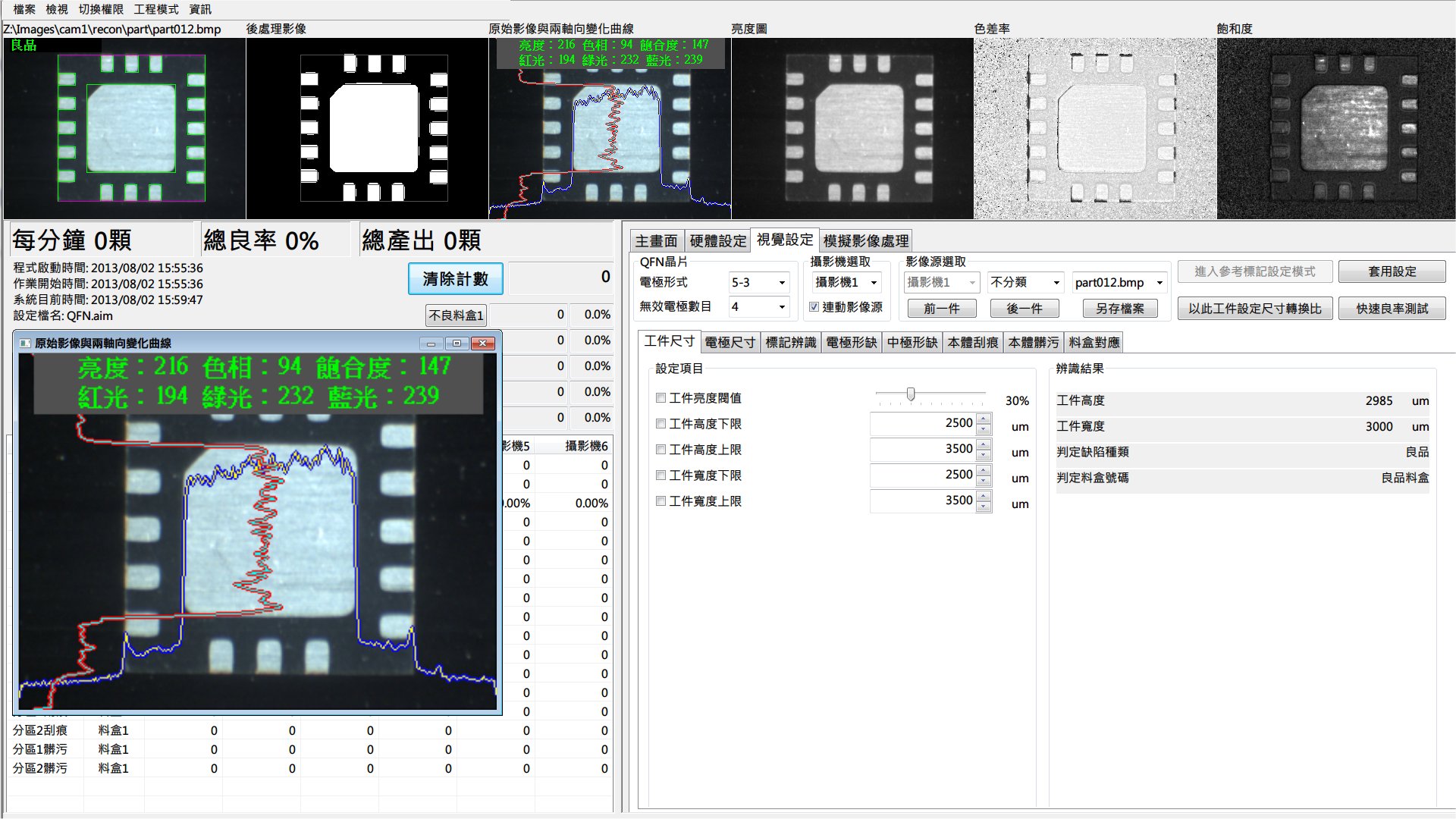
Task: Open the 檔案 menu
Action: (24, 9)
